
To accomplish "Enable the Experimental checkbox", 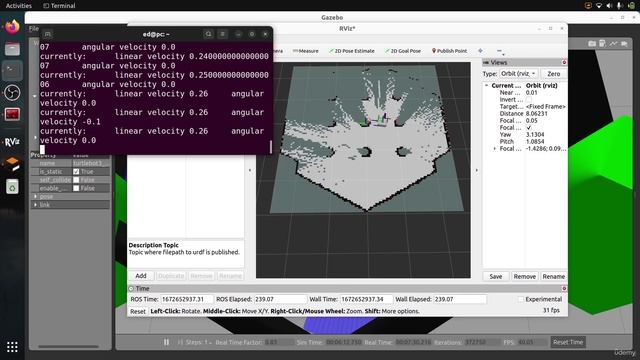I will 520,299.
